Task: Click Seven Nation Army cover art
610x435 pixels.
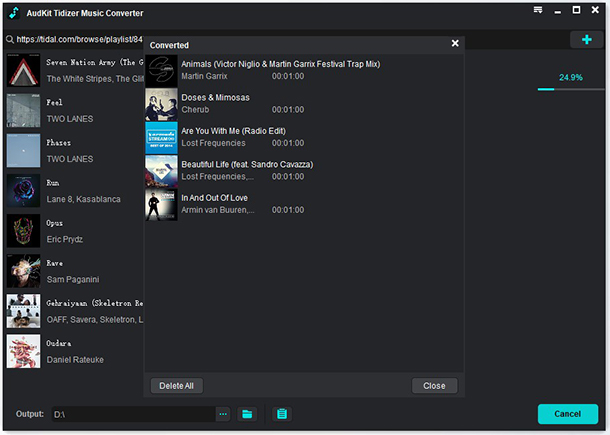Action: pos(23,70)
